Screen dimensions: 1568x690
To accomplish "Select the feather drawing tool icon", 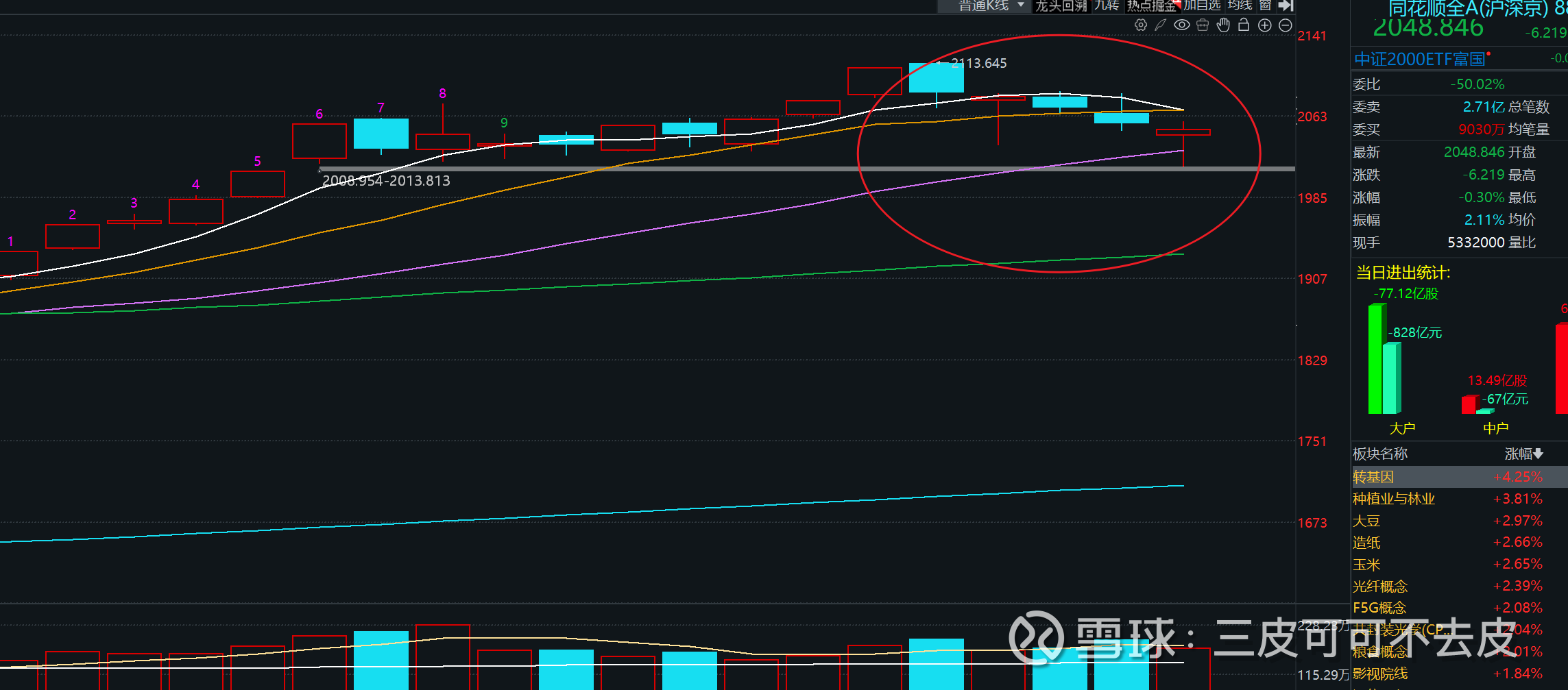I will pyautogui.click(x=1161, y=25).
